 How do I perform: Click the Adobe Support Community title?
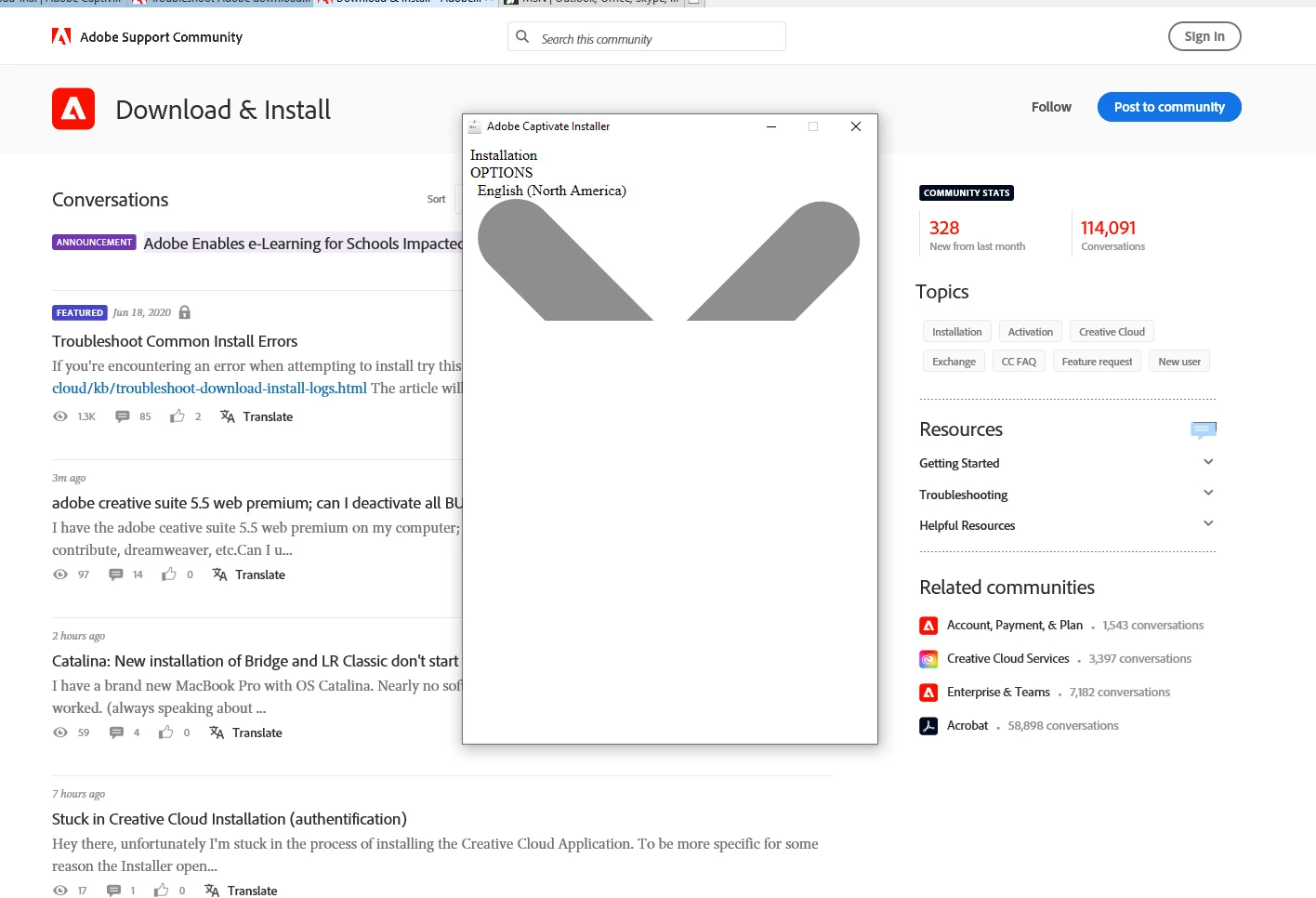tap(161, 37)
